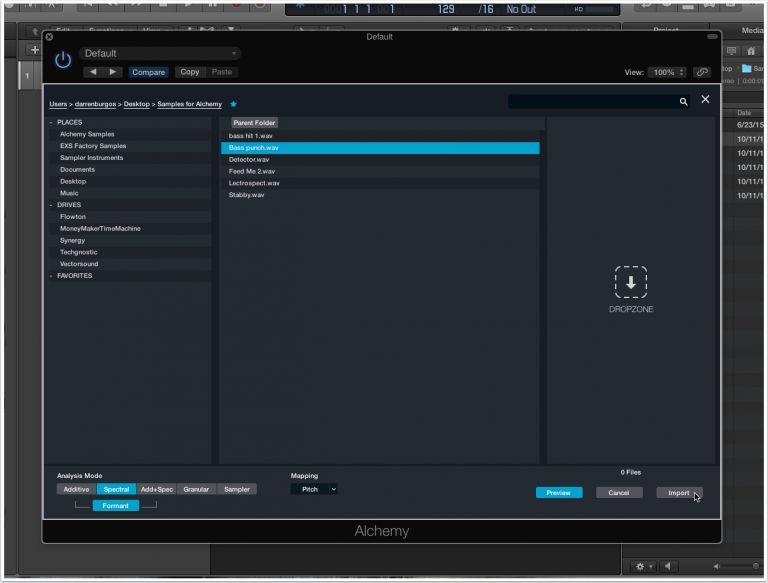
Task: Click the magnifying glass search icon
Action: 683,101
